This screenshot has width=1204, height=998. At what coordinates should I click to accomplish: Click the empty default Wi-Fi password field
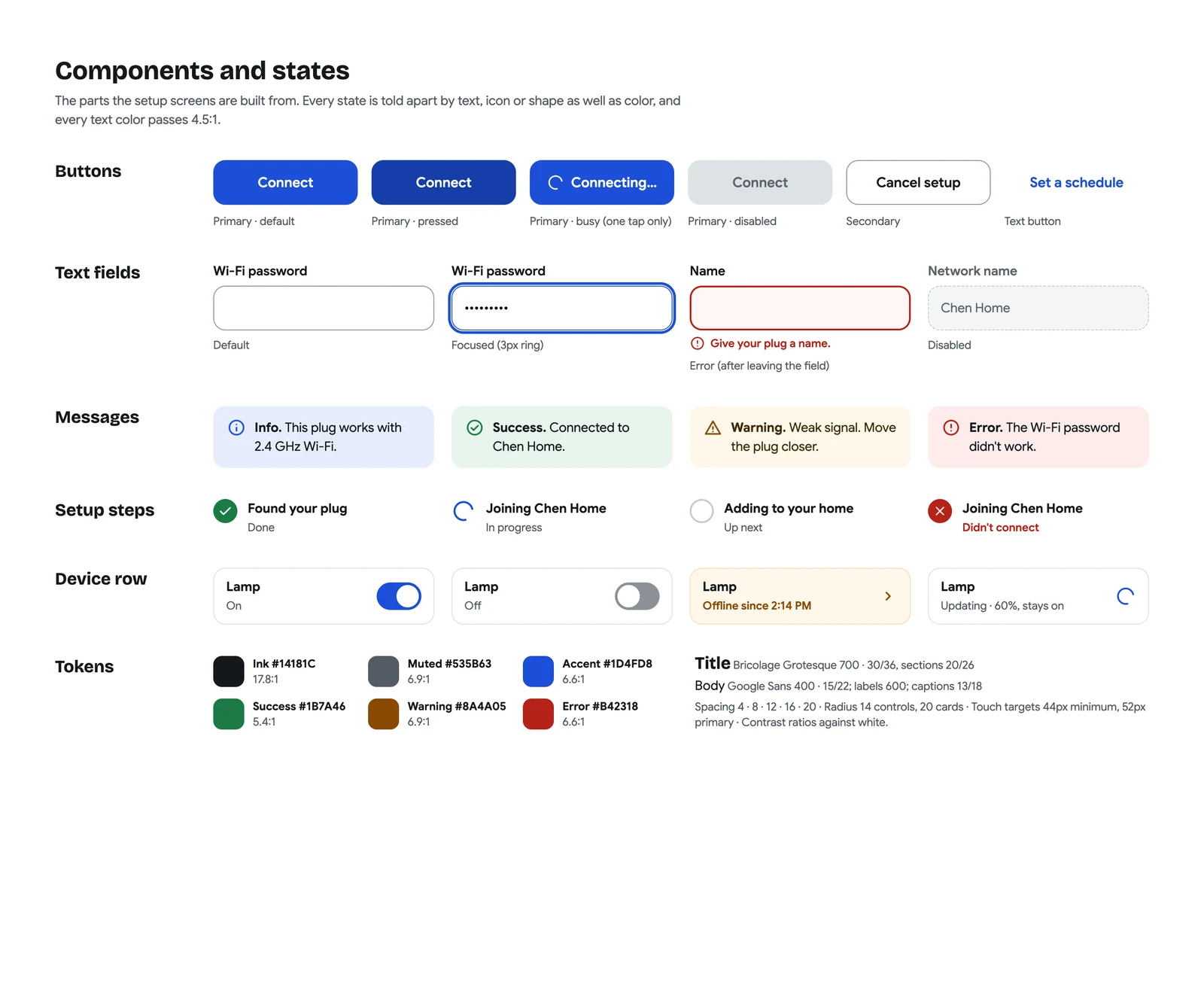pyautogui.click(x=324, y=308)
